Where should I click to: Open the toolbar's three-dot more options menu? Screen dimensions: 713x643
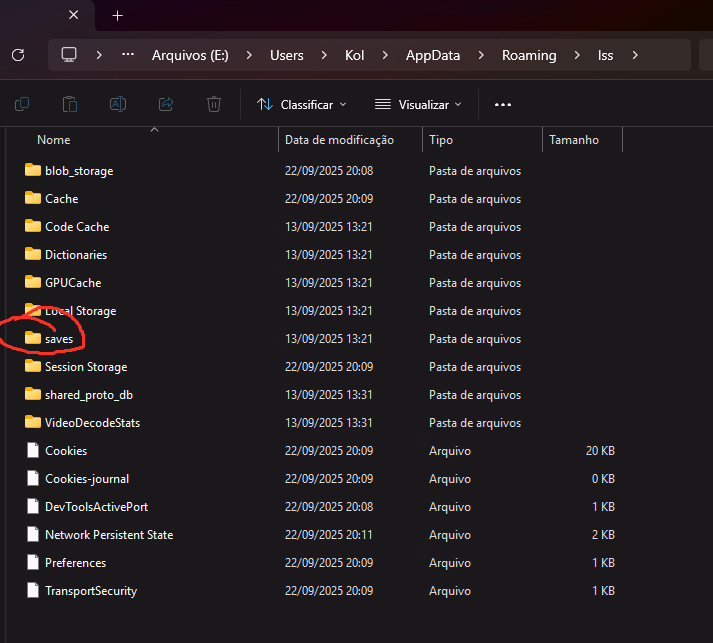[503, 104]
